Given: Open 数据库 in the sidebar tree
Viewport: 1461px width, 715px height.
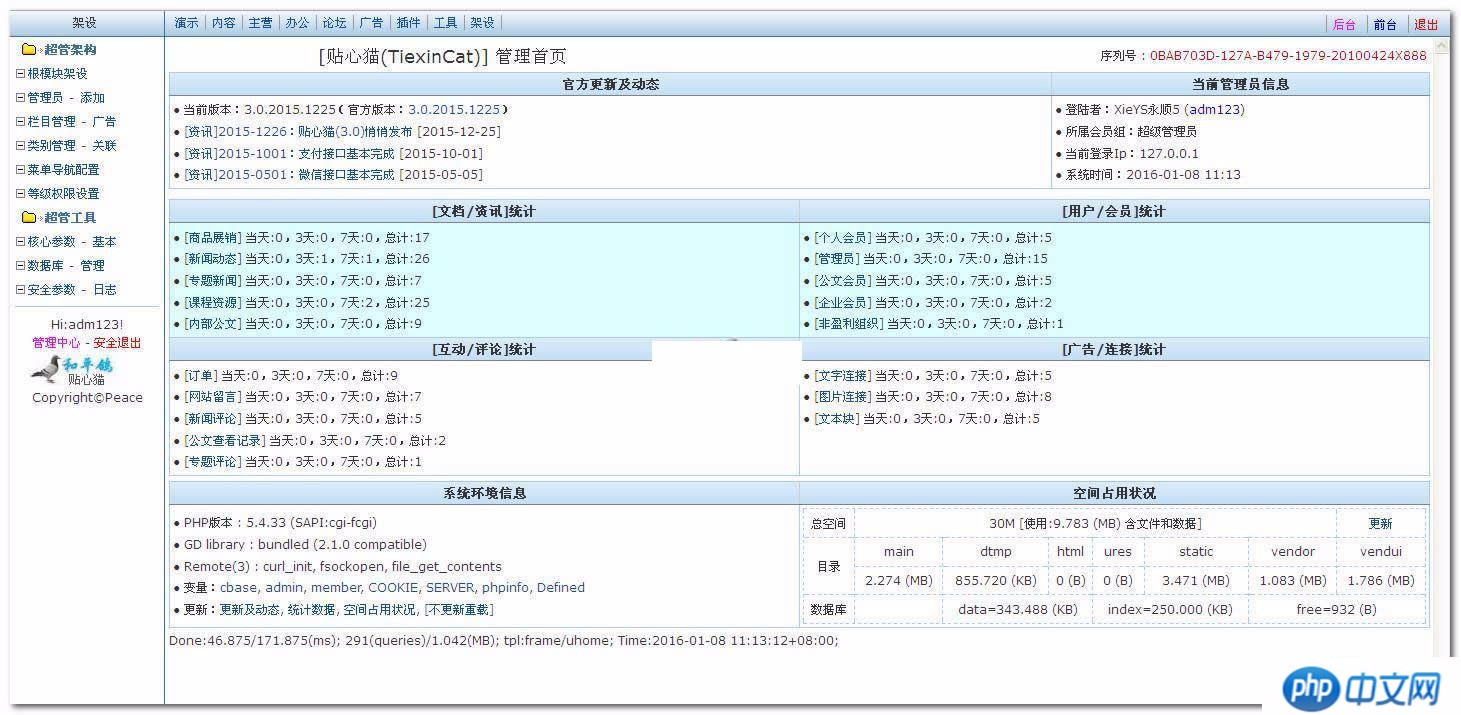Looking at the screenshot, I should pyautogui.click(x=45, y=265).
